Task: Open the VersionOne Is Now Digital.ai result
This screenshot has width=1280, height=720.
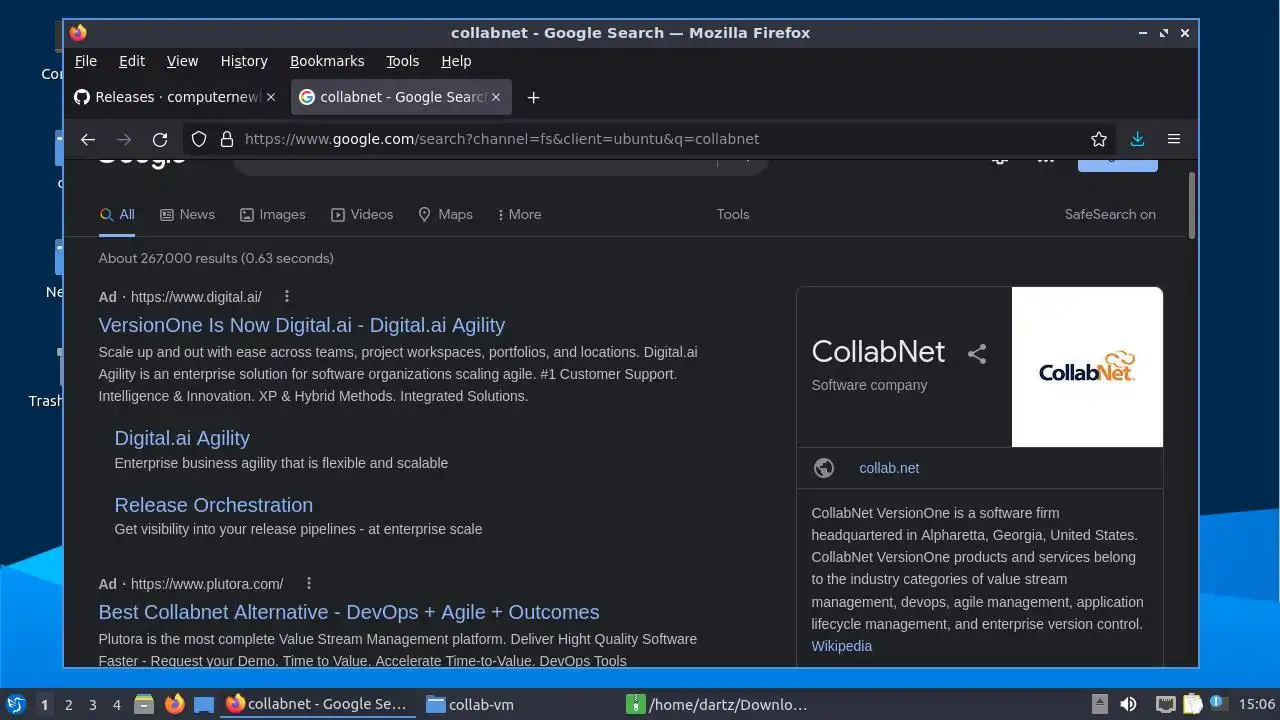Action: (301, 325)
